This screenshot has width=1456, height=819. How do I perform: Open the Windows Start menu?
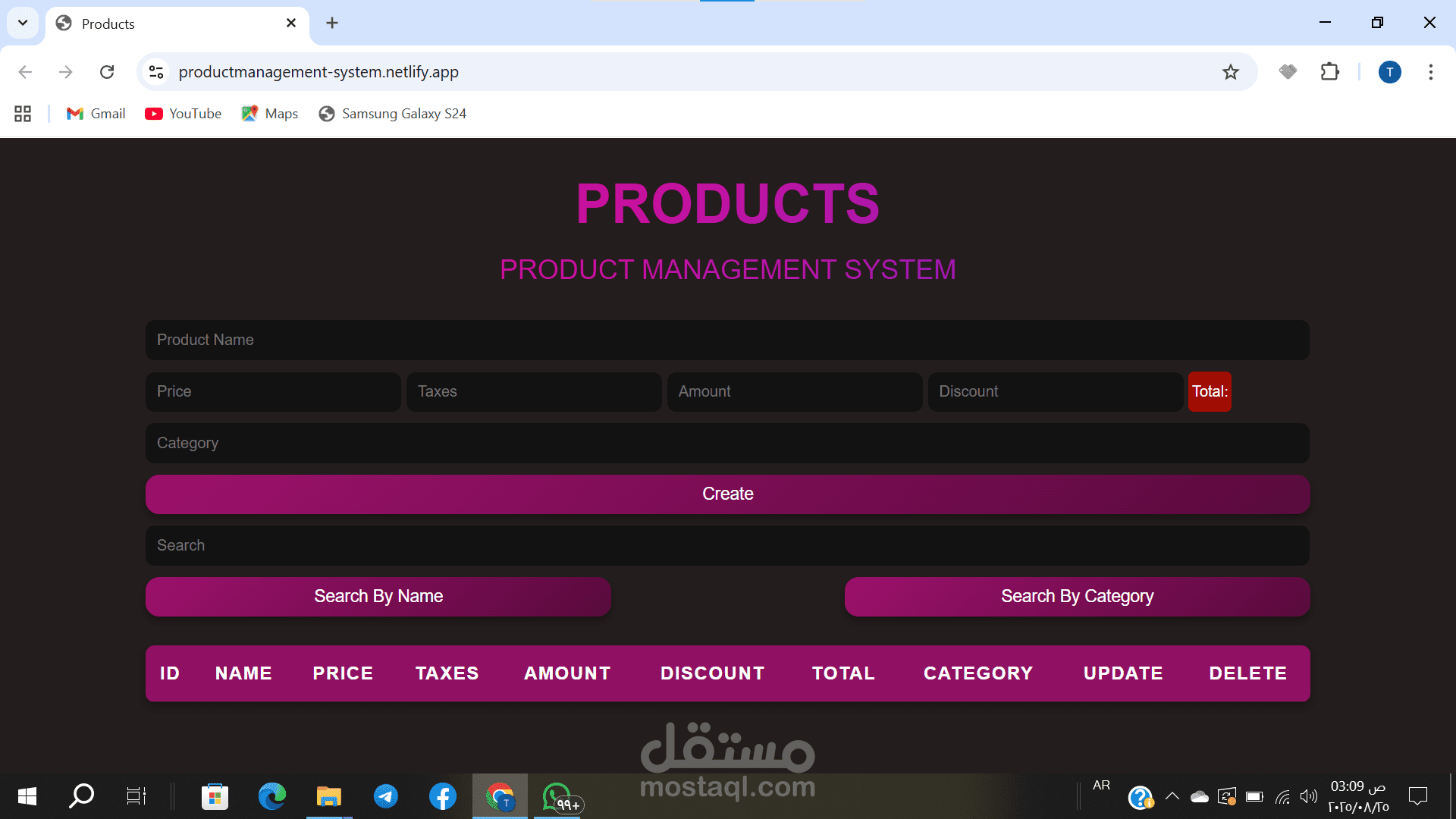27,796
